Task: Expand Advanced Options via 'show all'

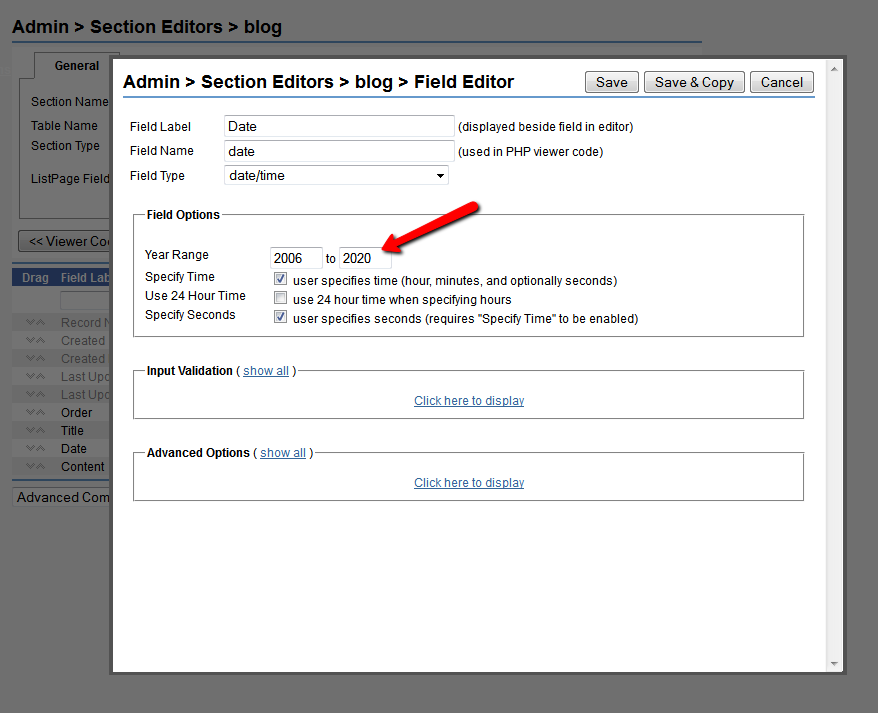Action: [283, 453]
